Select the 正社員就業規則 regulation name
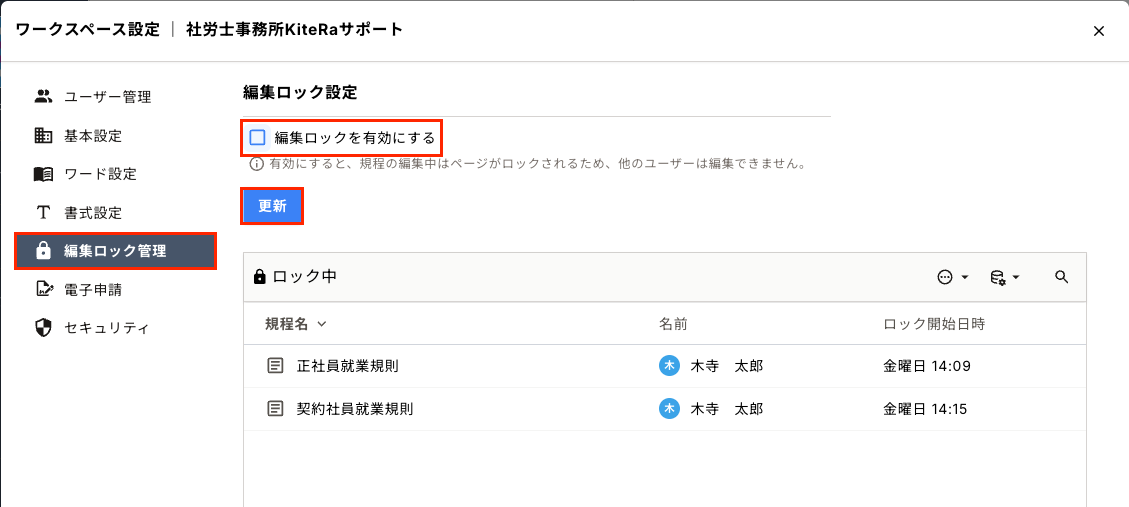This screenshot has height=507, width=1129. click(348, 366)
